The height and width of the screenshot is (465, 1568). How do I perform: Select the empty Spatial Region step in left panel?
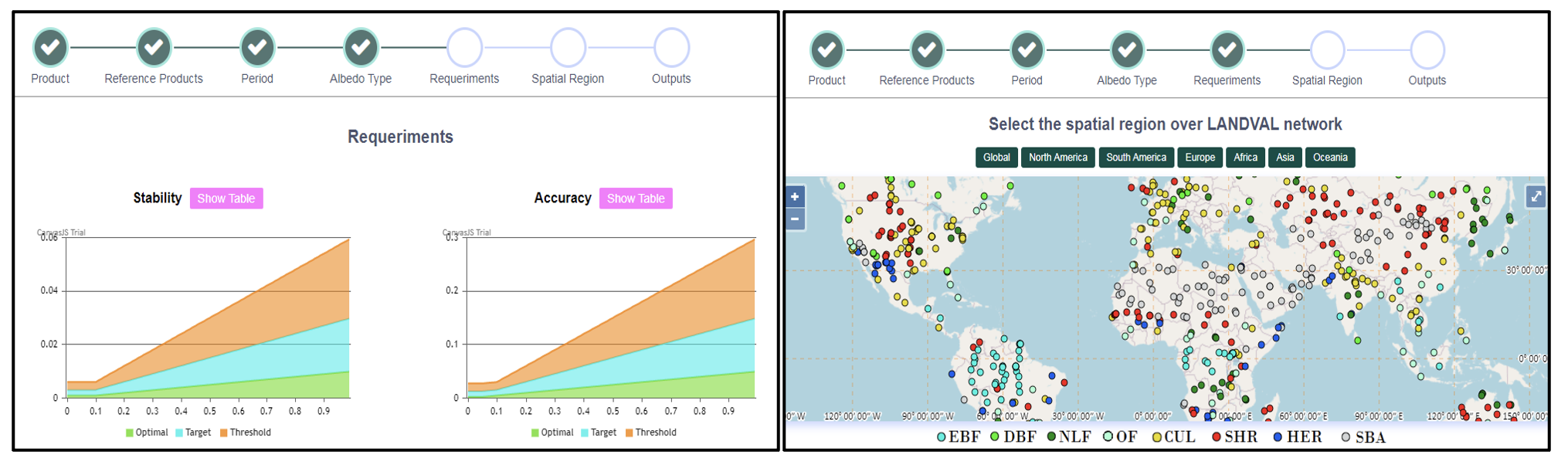click(x=568, y=48)
